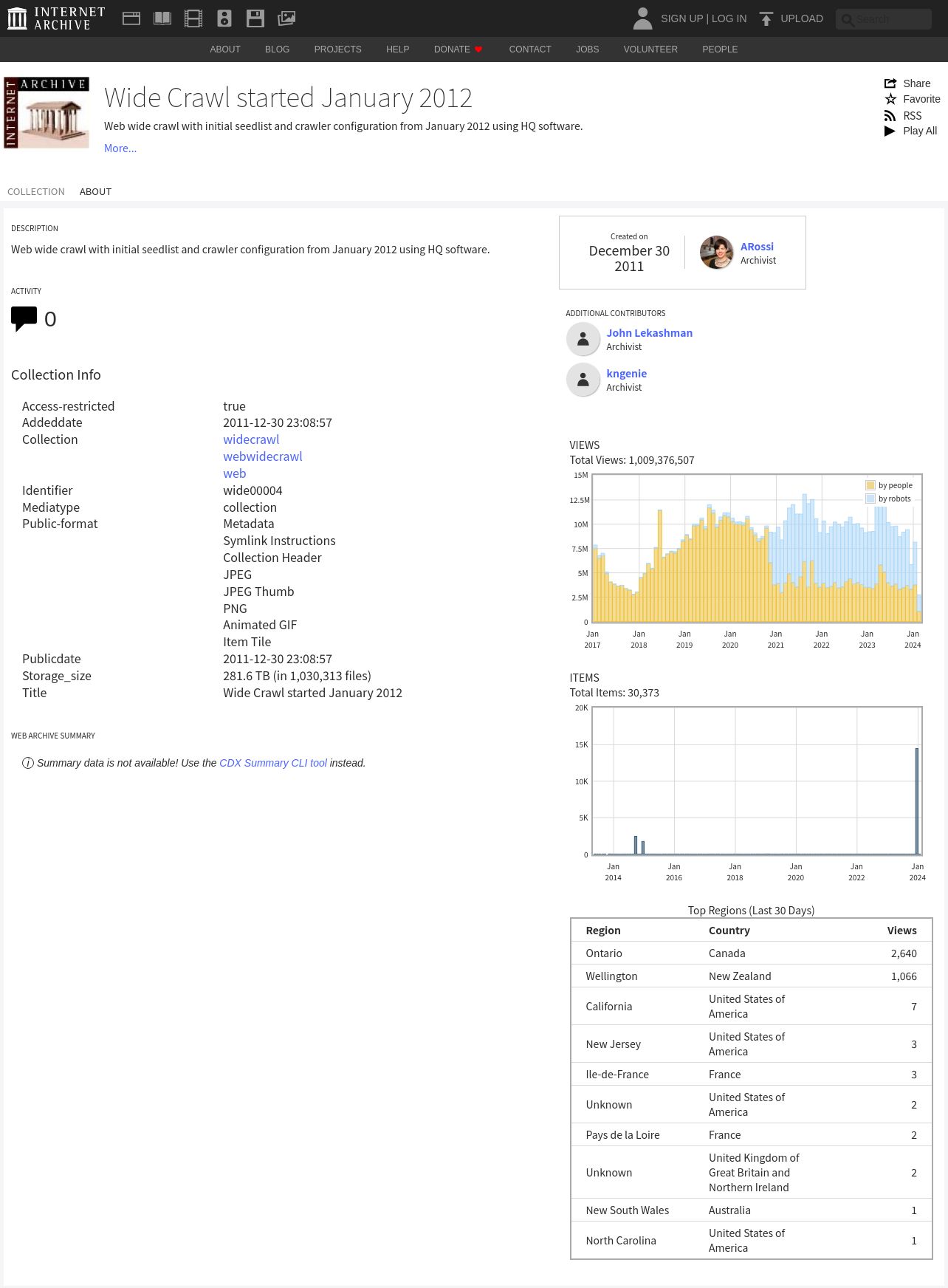This screenshot has width=948, height=1288.
Task: Click the UPLOAD text link
Action: 802,18
